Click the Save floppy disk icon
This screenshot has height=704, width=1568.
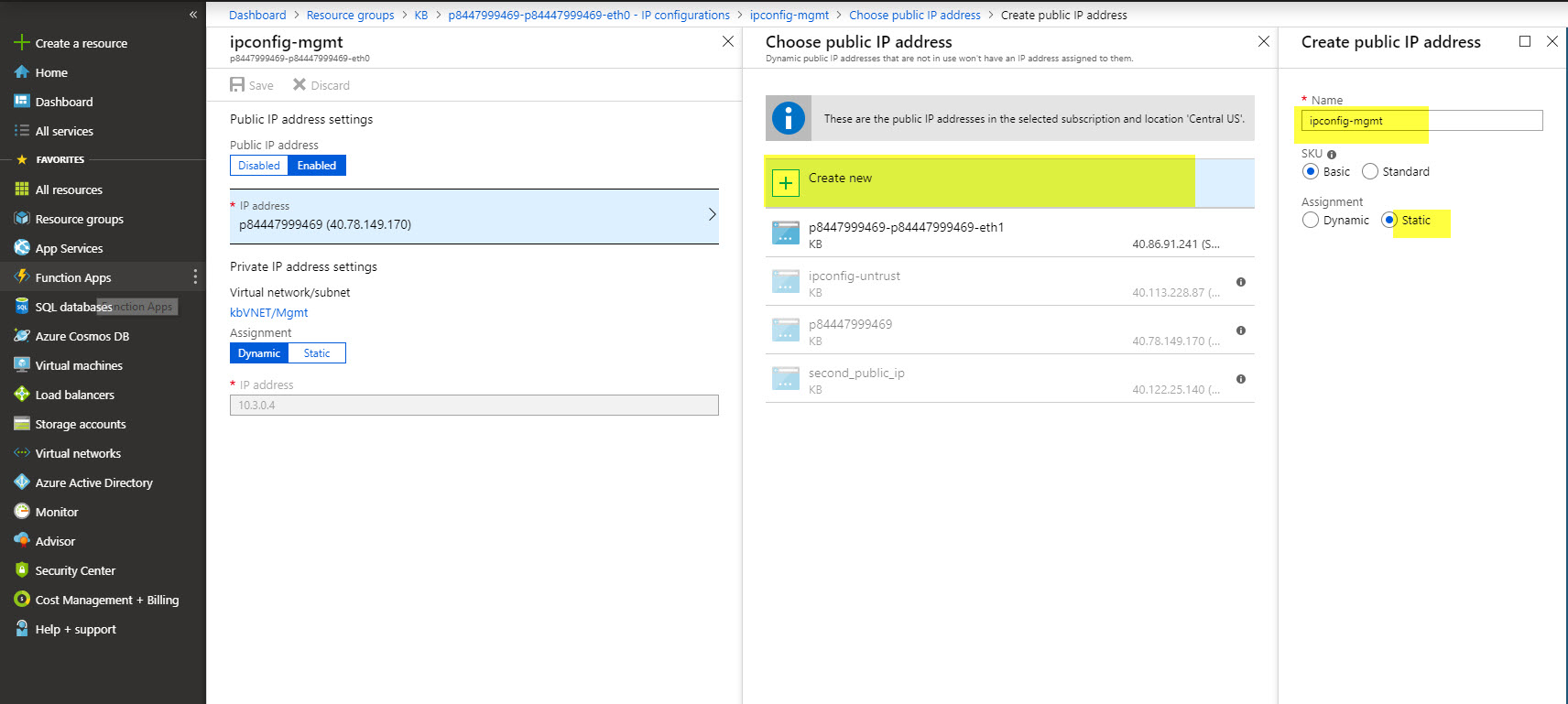tap(237, 84)
